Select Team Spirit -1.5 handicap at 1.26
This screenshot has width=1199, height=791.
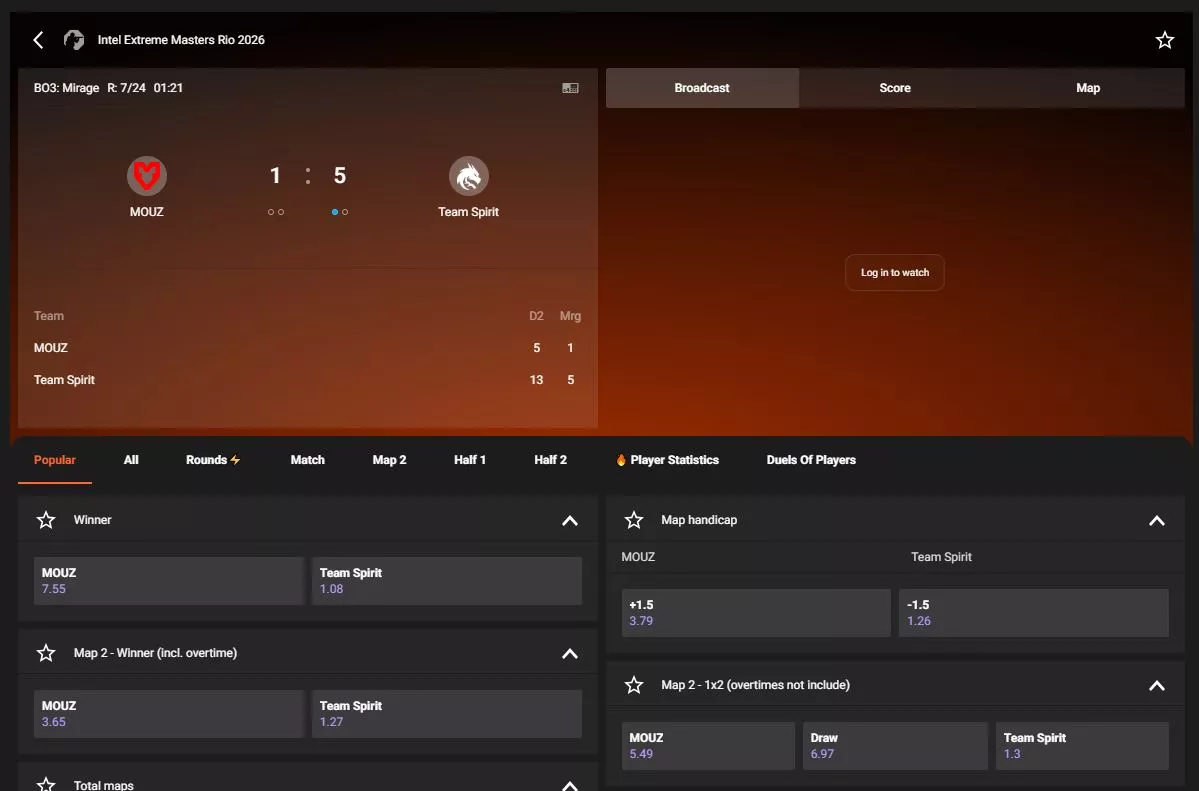click(x=1034, y=613)
